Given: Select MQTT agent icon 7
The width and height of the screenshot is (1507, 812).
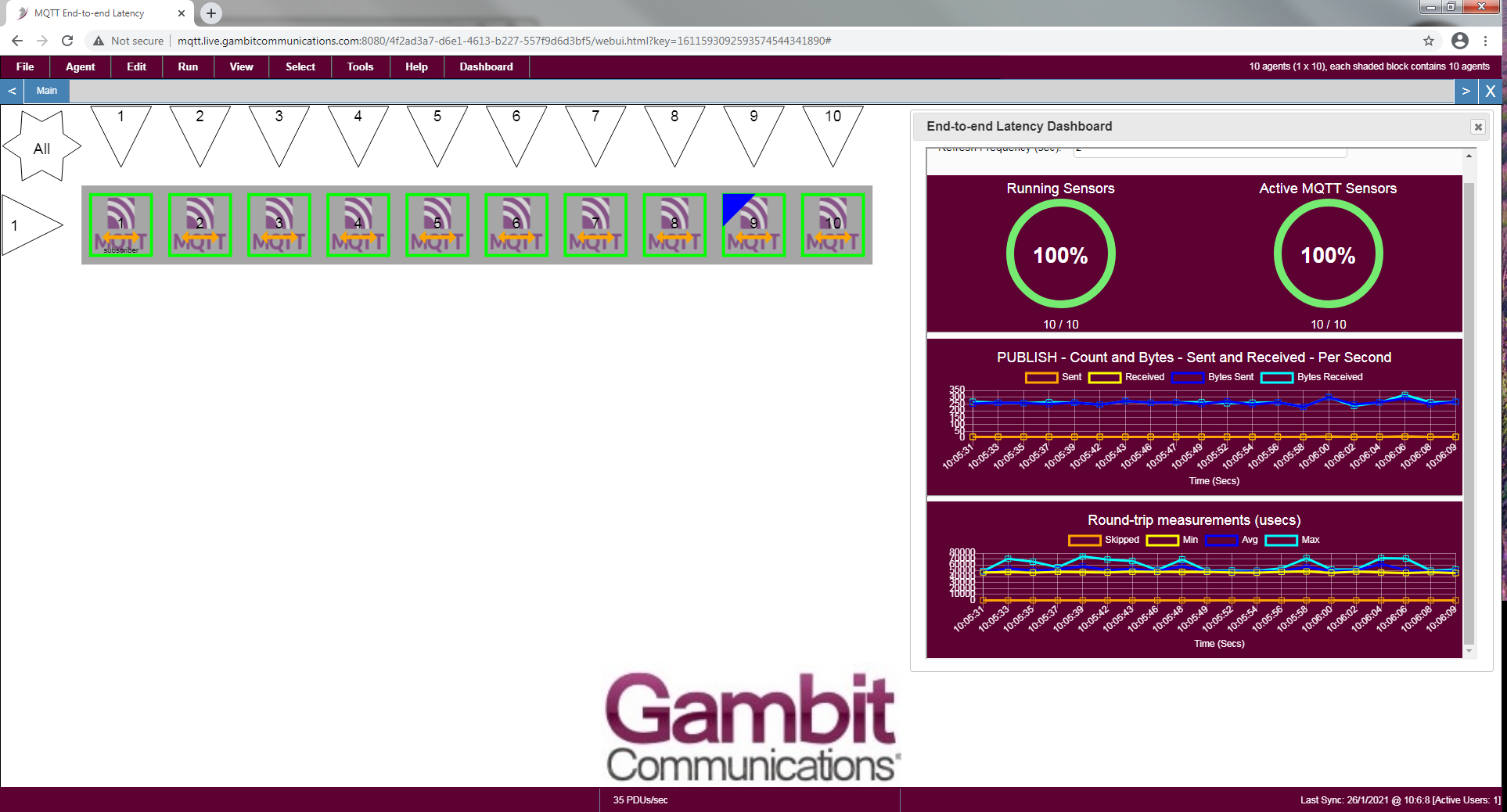Looking at the screenshot, I should (595, 225).
